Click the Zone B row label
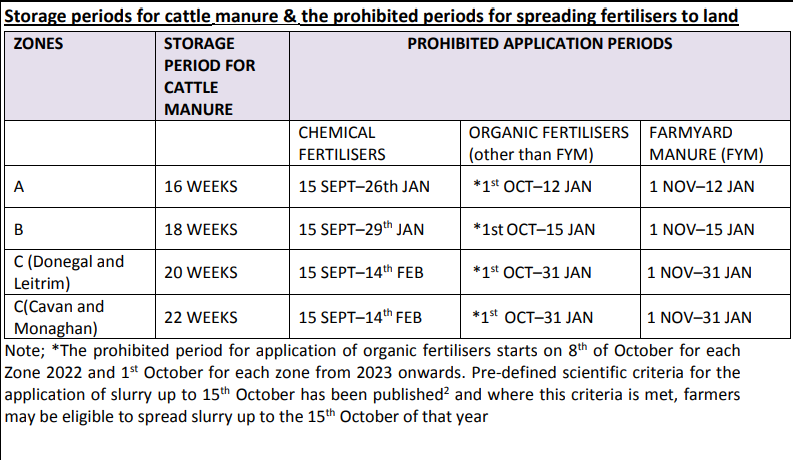793x460 pixels. coord(19,229)
